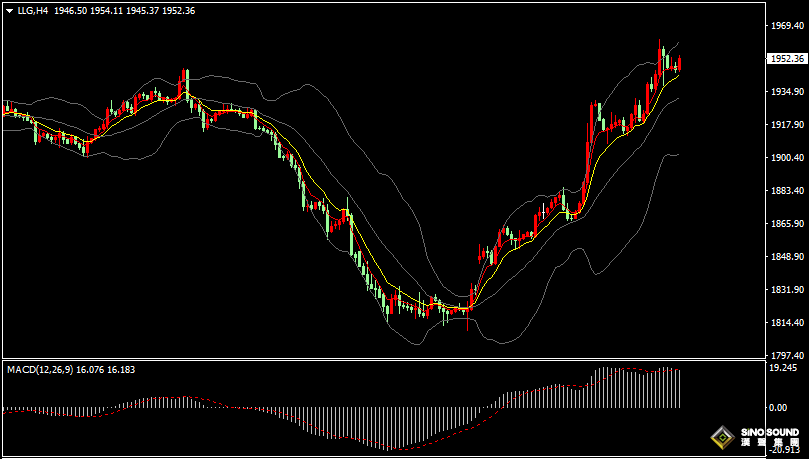Click the last candlestick on the chart
Screen dimensions: 809x459
[680, 65]
